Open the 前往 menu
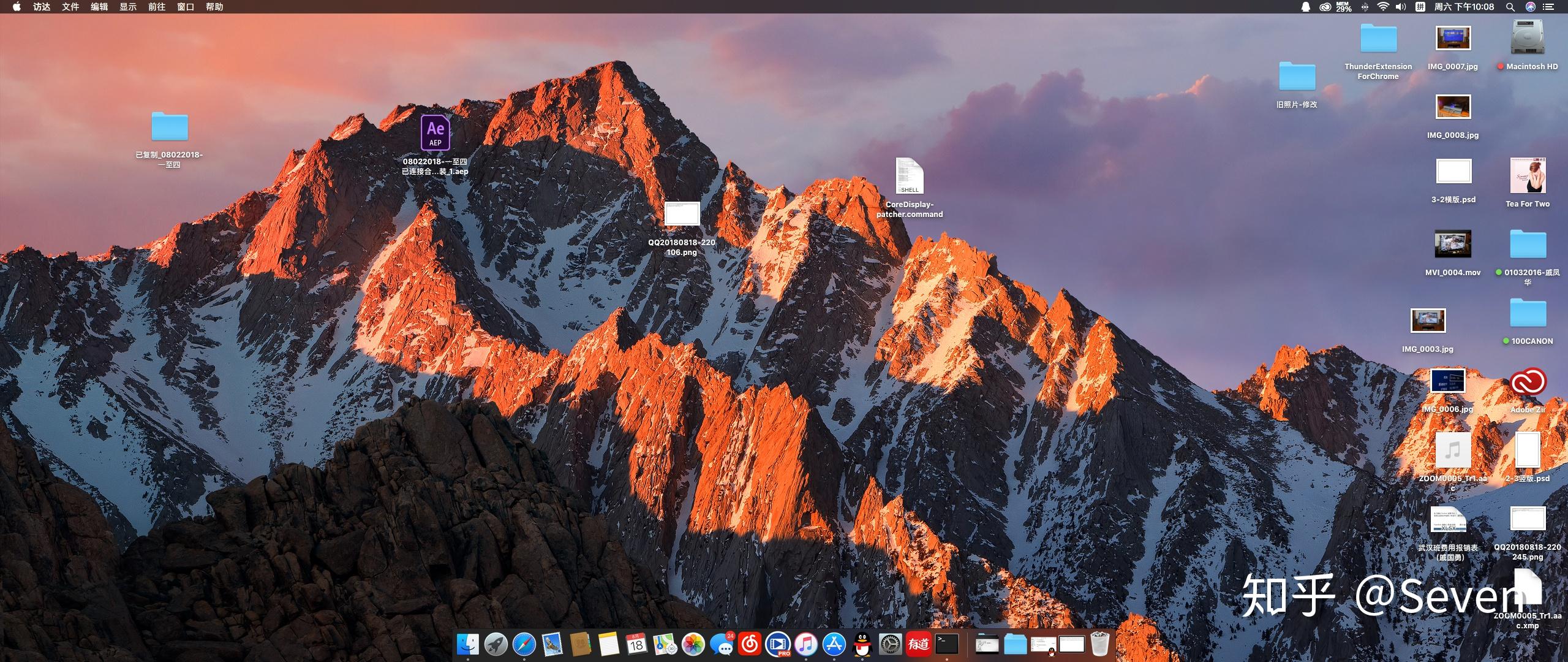 pos(156,7)
